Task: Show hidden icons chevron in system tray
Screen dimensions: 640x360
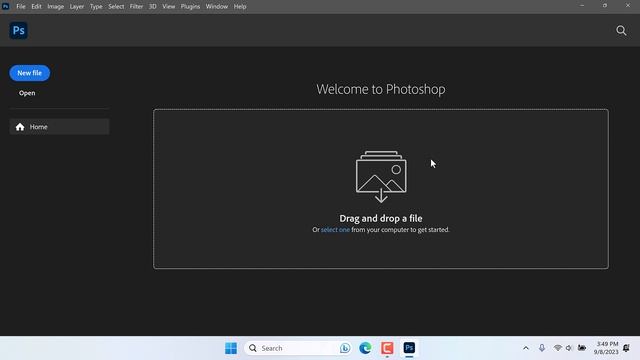Action: pos(526,348)
